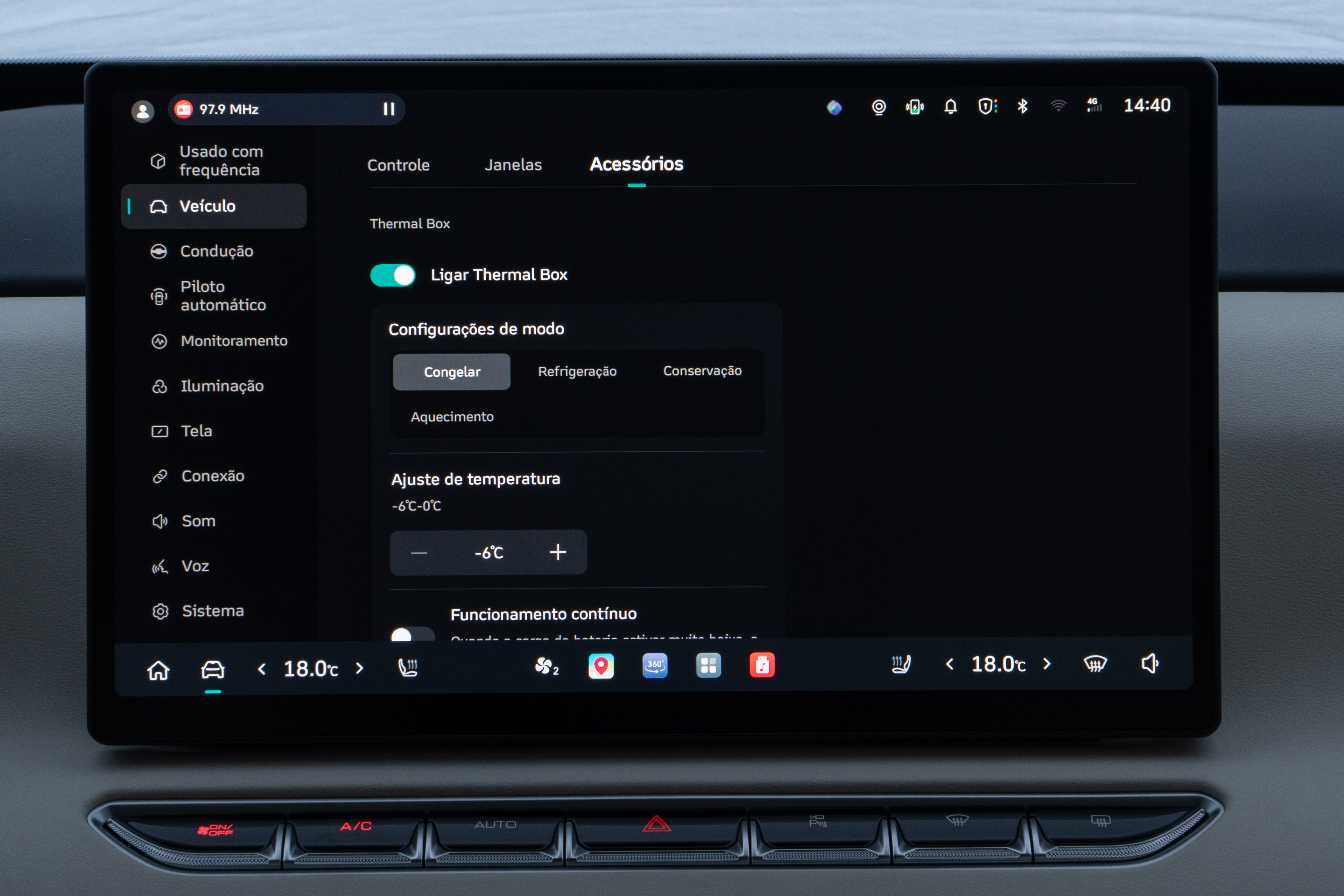Enable Funcionamento contínuo switch
The width and height of the screenshot is (1344, 896).
pos(412,635)
